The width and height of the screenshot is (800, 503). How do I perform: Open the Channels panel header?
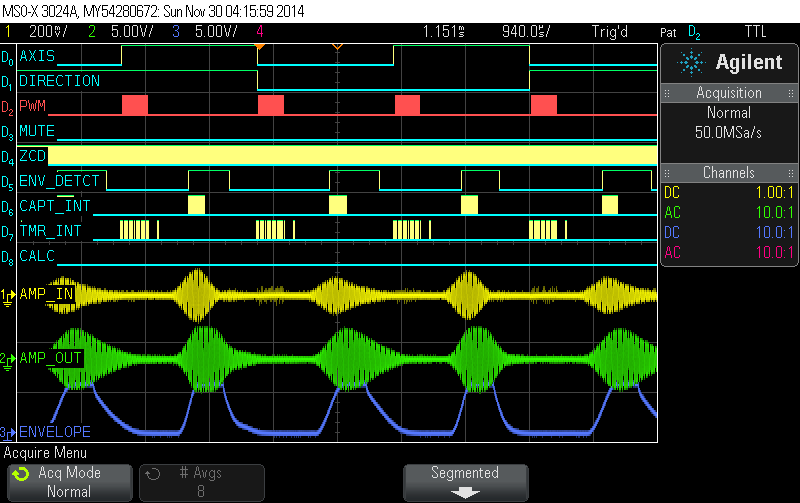(729, 173)
